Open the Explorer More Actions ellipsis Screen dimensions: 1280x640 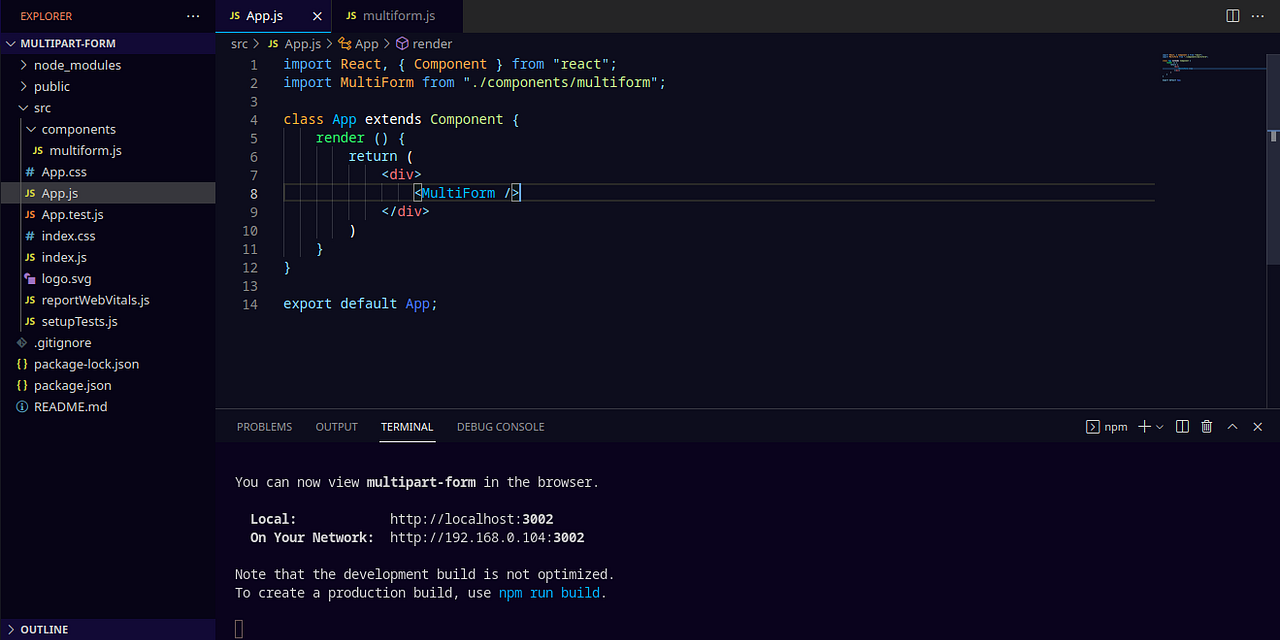pyautogui.click(x=193, y=16)
